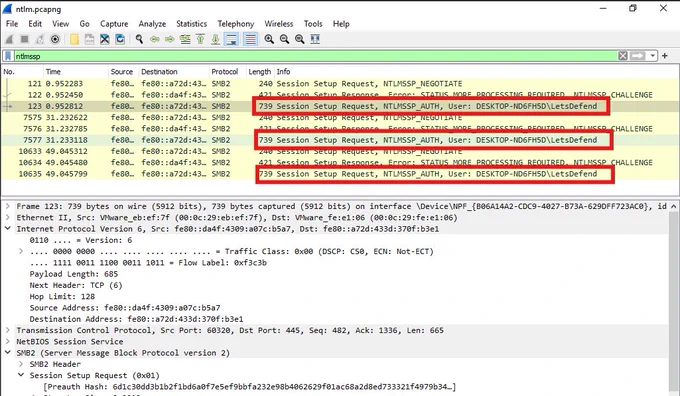The width and height of the screenshot is (680, 396).
Task: Sort by the Length column header
Action: (260, 72)
